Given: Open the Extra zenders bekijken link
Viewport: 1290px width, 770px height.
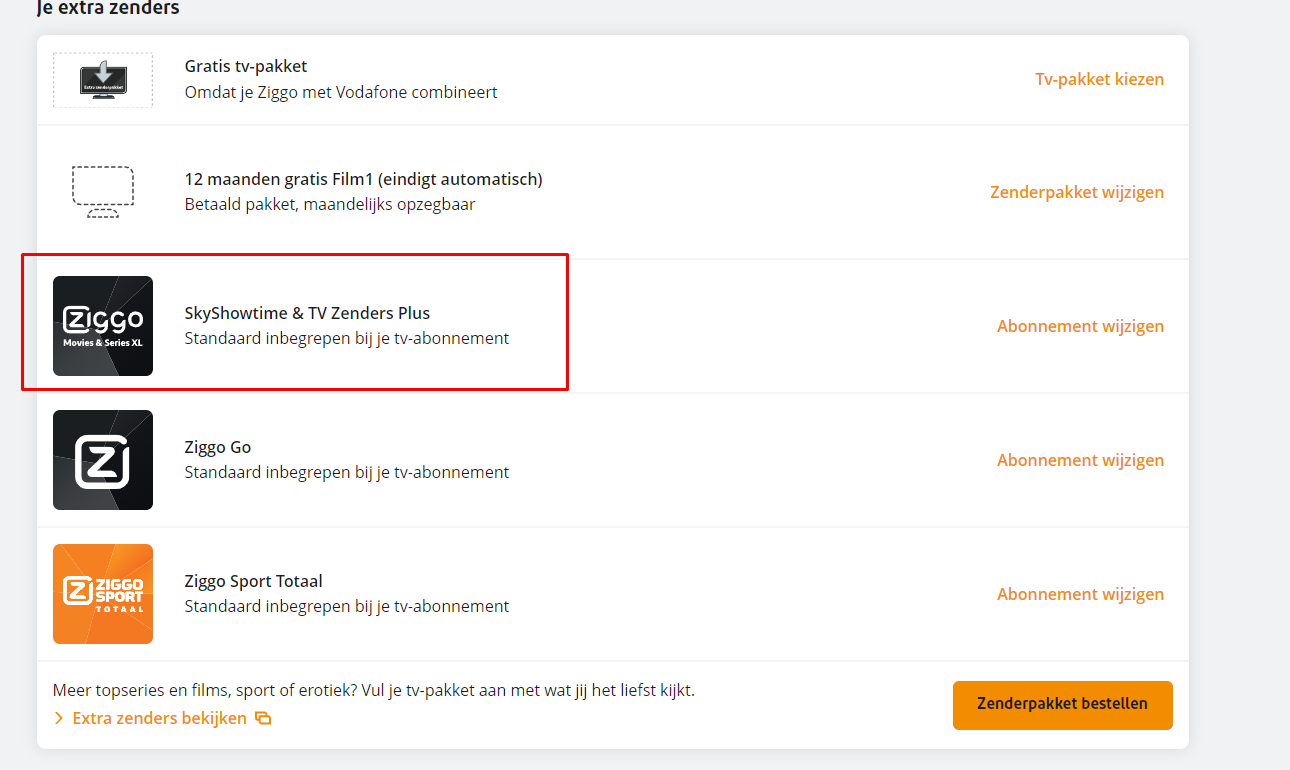Looking at the screenshot, I should (x=159, y=718).
